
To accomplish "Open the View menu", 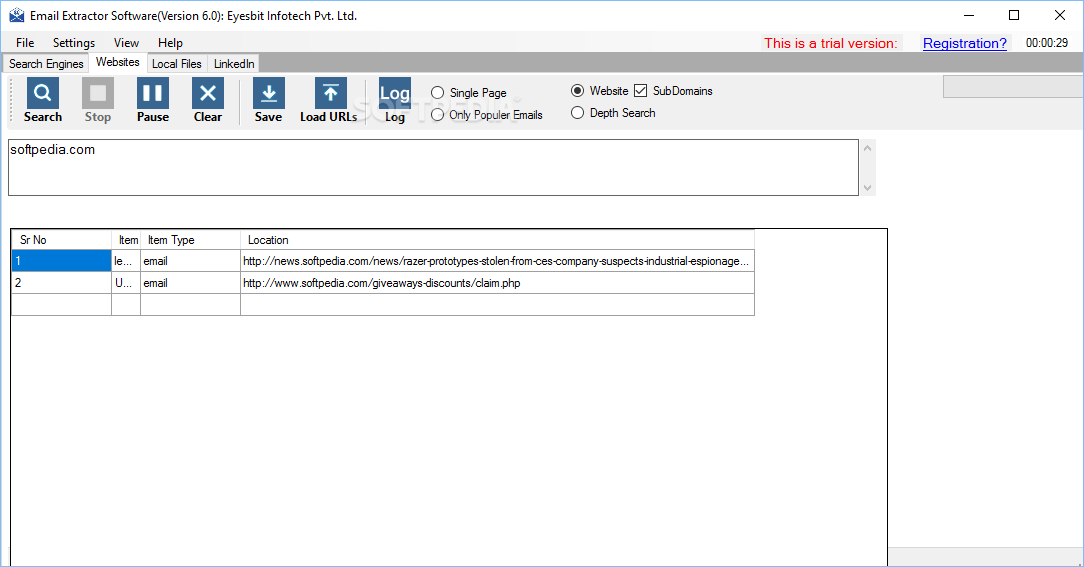I will [x=127, y=43].
